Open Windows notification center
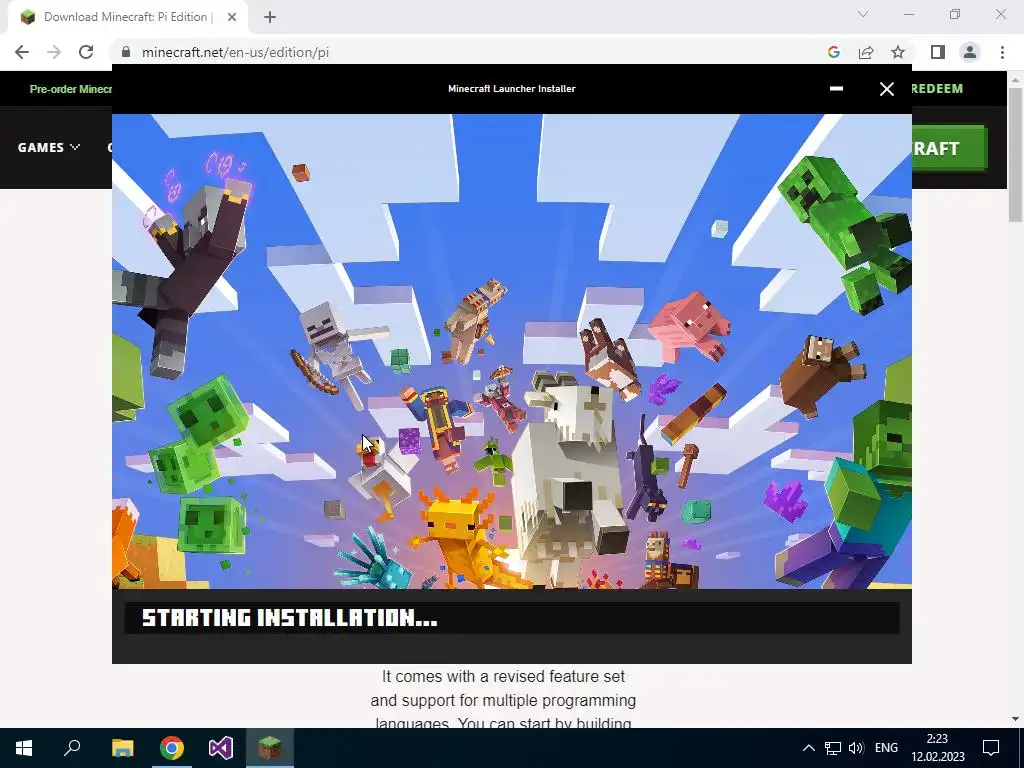 pos(991,748)
